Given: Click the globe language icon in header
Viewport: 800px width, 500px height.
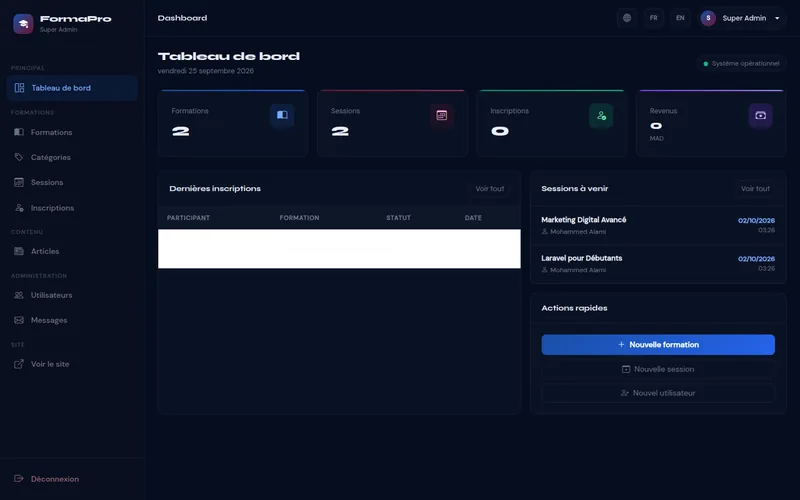Looking at the screenshot, I should pyautogui.click(x=627, y=18).
